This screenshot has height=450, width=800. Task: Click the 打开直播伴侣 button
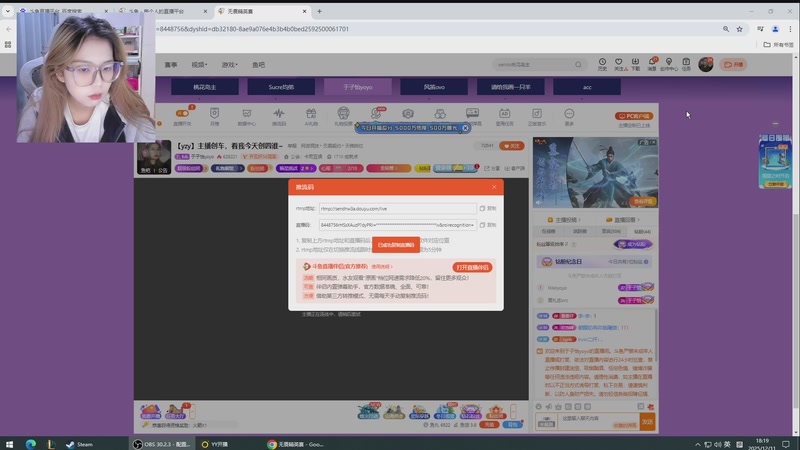click(x=472, y=267)
